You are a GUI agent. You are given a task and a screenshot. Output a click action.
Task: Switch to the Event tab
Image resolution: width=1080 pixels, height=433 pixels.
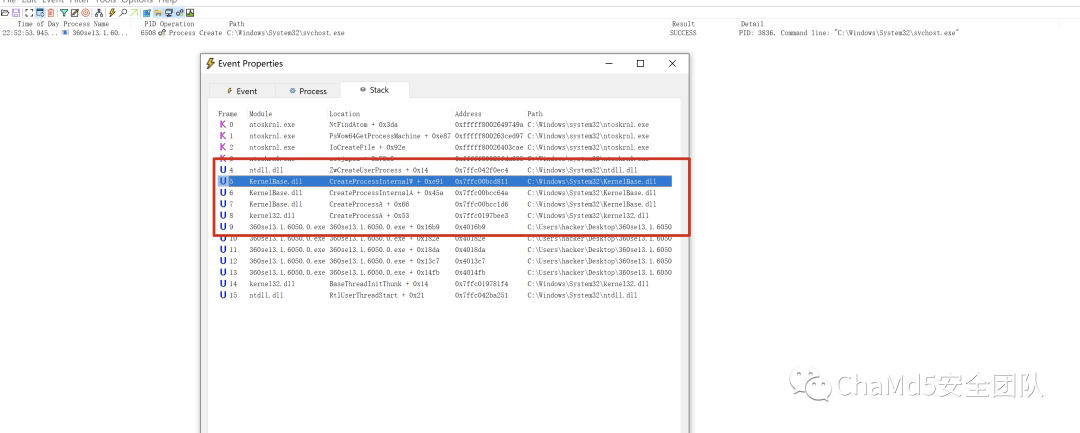pos(242,91)
